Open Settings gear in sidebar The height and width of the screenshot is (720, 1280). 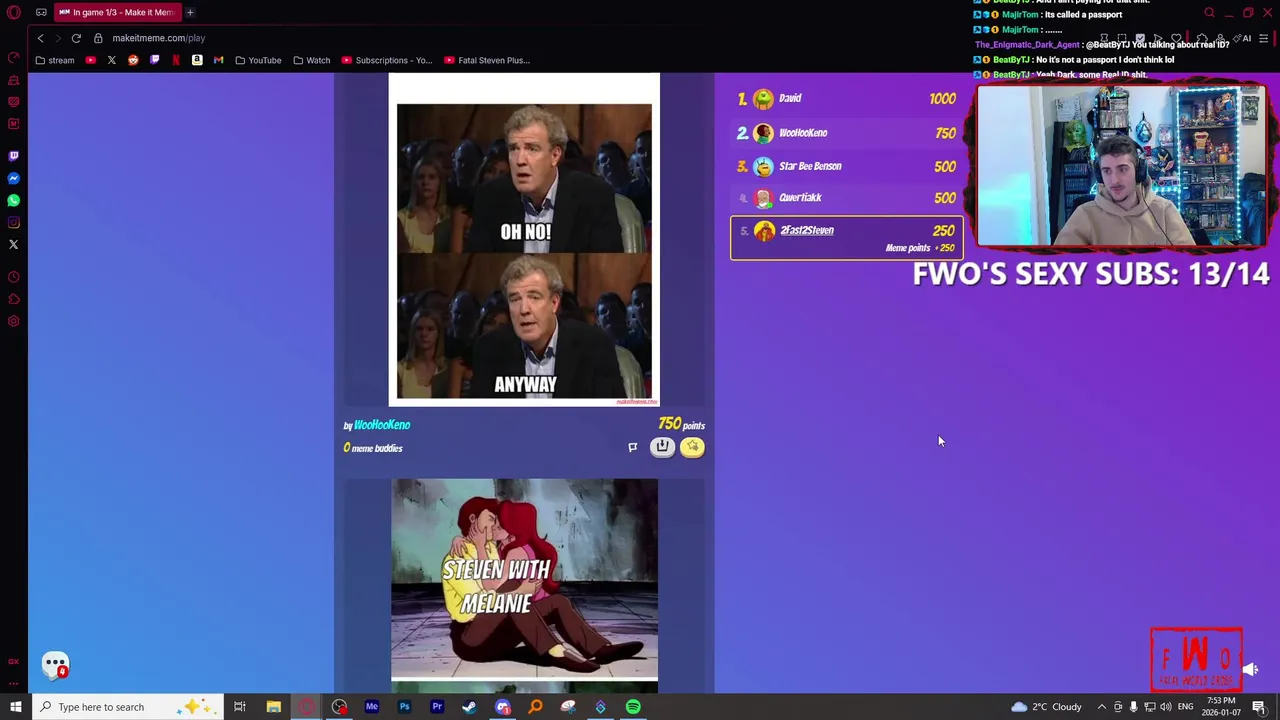[x=14, y=321]
